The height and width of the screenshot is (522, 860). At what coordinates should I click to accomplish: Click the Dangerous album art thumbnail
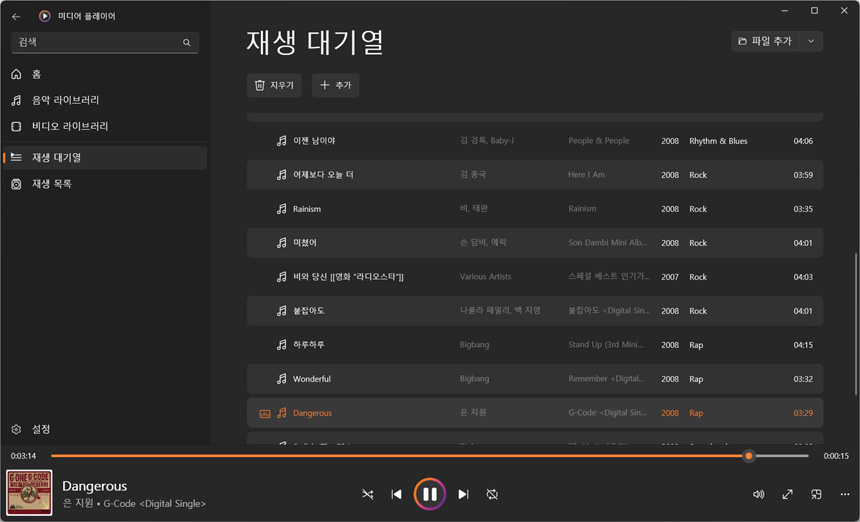[30, 493]
